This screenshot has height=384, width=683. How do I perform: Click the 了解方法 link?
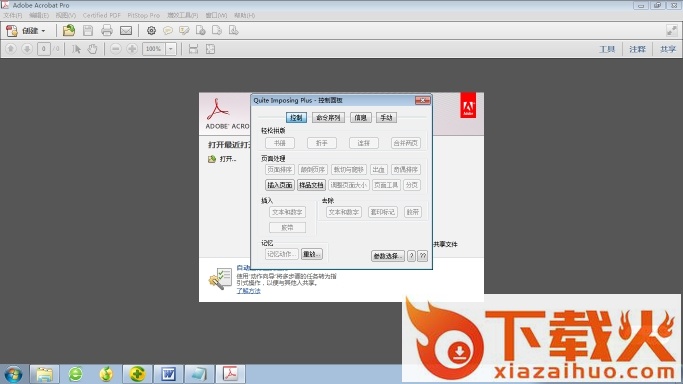248,291
